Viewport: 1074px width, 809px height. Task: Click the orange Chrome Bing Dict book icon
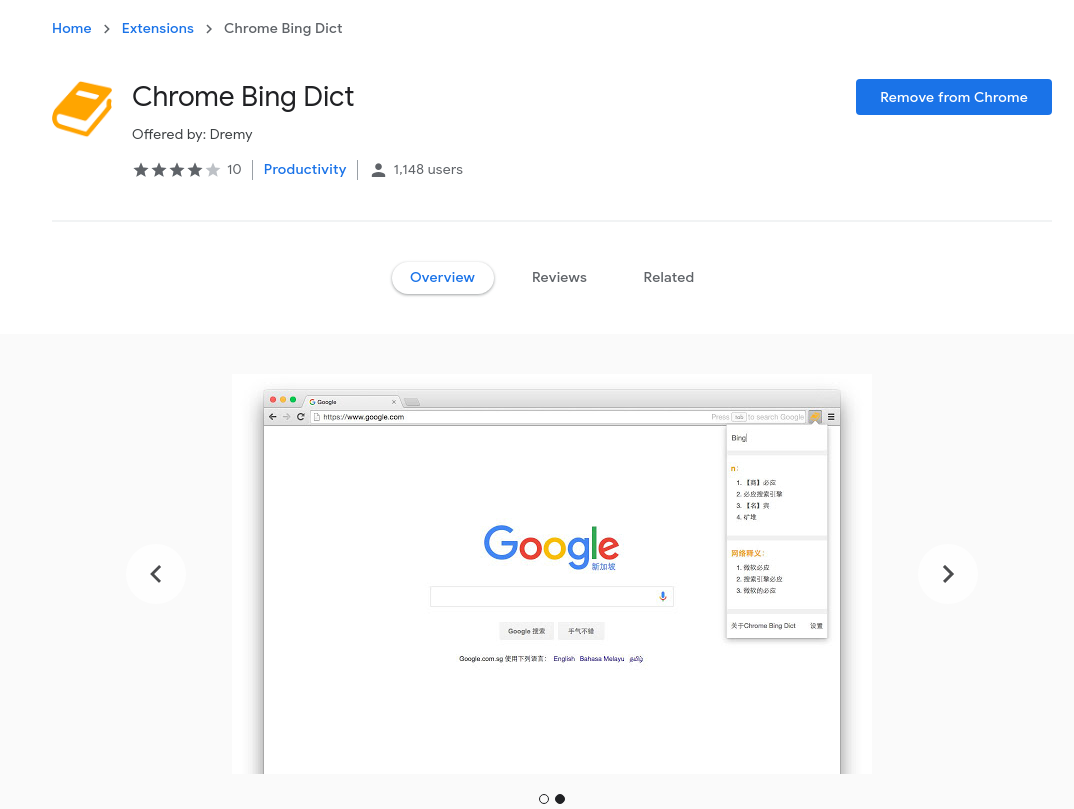tap(82, 108)
